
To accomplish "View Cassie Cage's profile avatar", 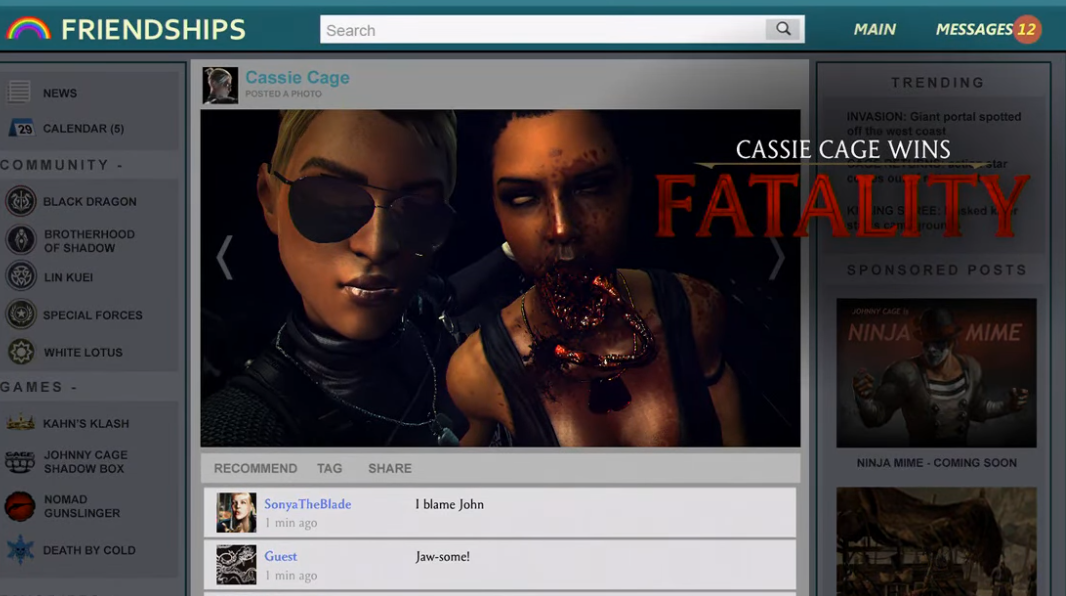I will (x=220, y=85).
